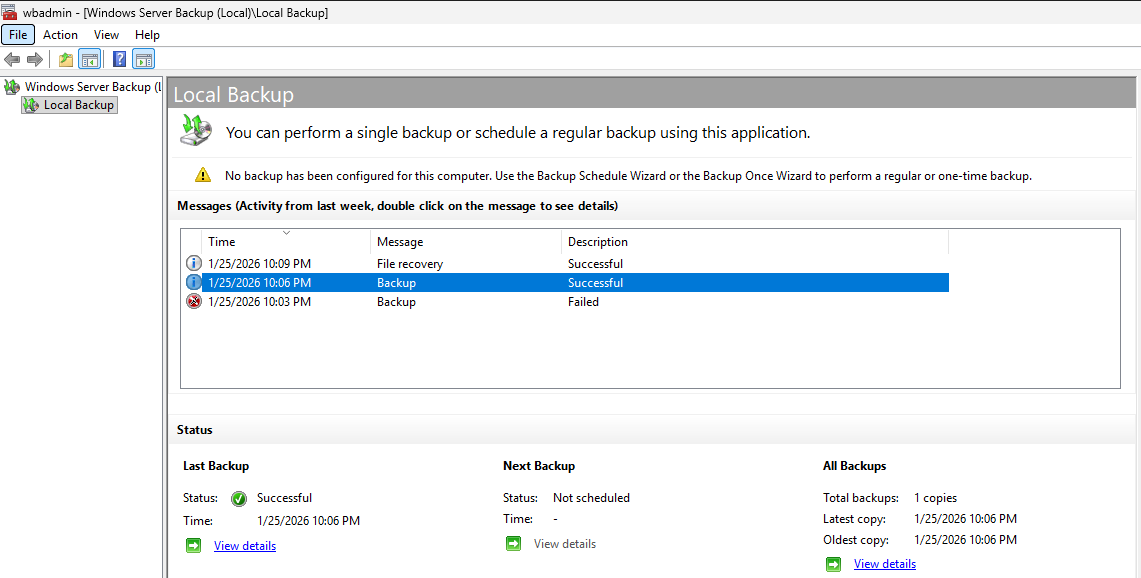
Task: Open the Help question mark icon
Action: tap(118, 58)
